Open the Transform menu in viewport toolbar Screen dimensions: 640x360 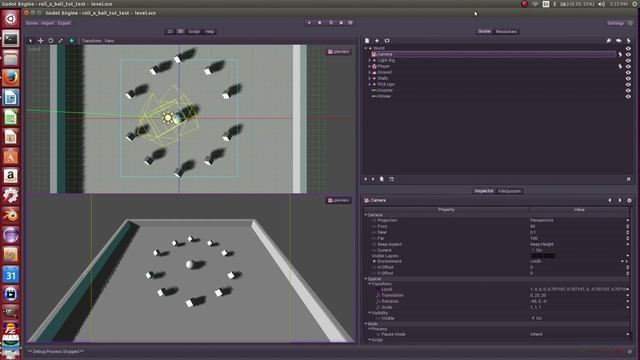tap(91, 41)
